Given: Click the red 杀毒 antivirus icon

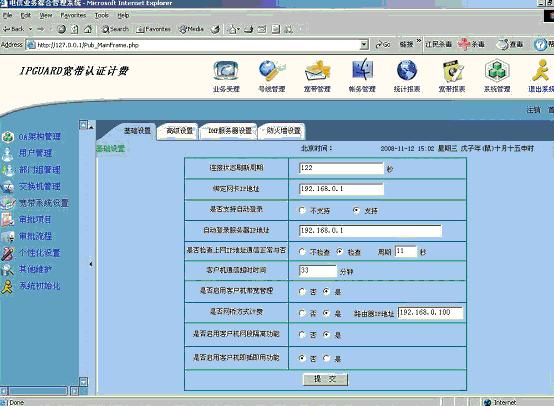Looking at the screenshot, I should [x=464, y=44].
